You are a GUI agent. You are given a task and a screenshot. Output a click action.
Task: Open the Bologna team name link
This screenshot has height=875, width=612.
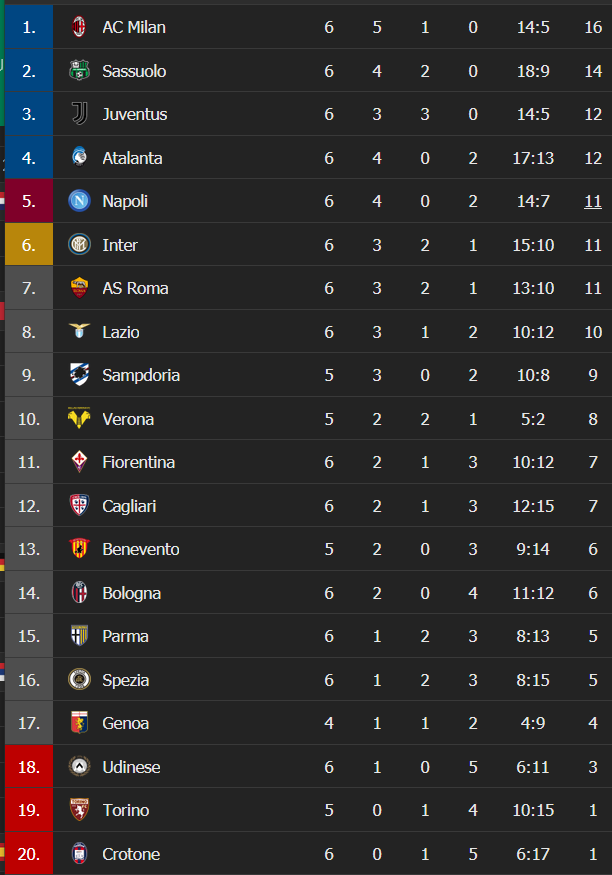click(131, 593)
